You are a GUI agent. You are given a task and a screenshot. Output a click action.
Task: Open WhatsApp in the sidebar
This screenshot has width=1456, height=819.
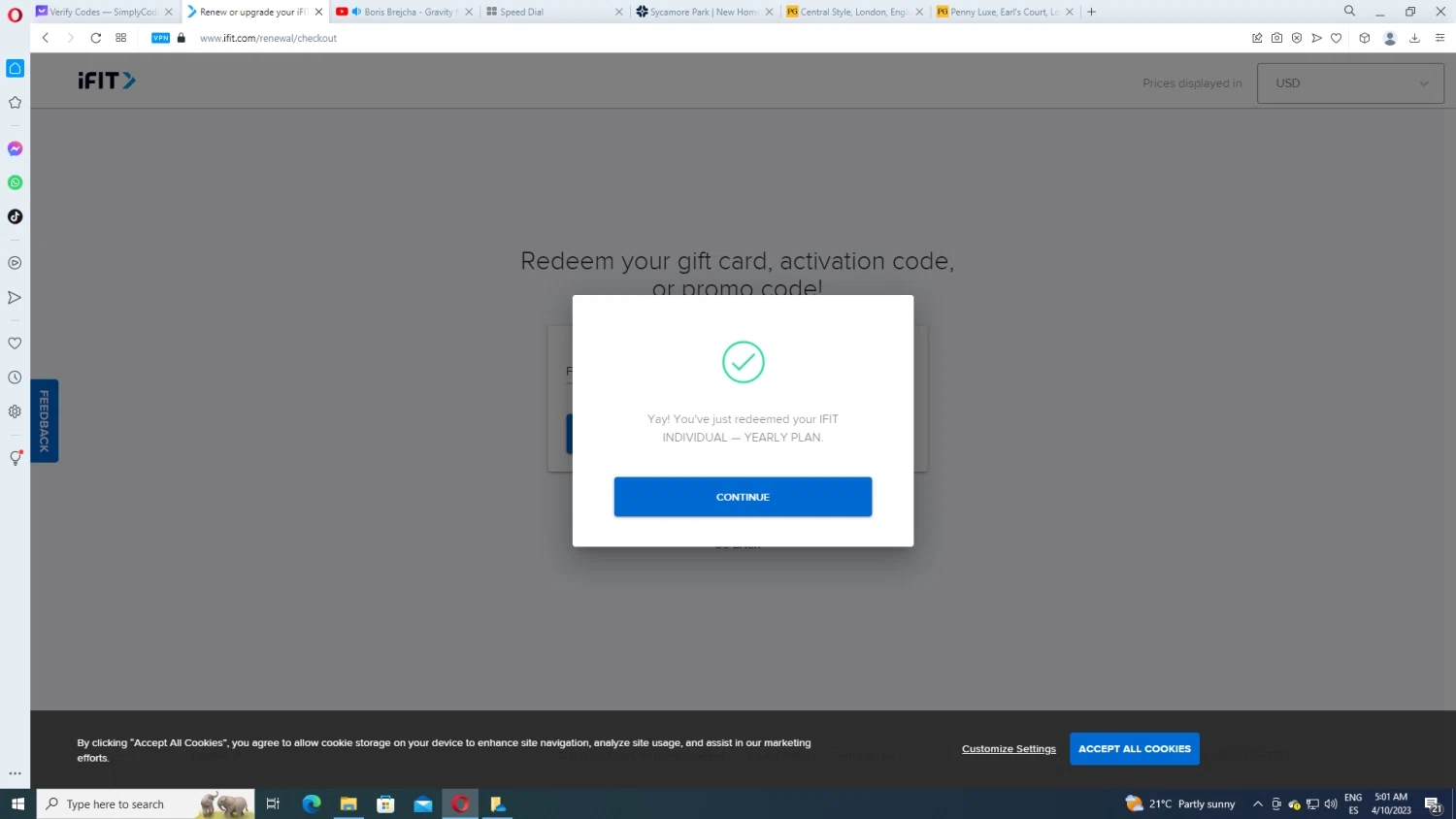tap(15, 182)
